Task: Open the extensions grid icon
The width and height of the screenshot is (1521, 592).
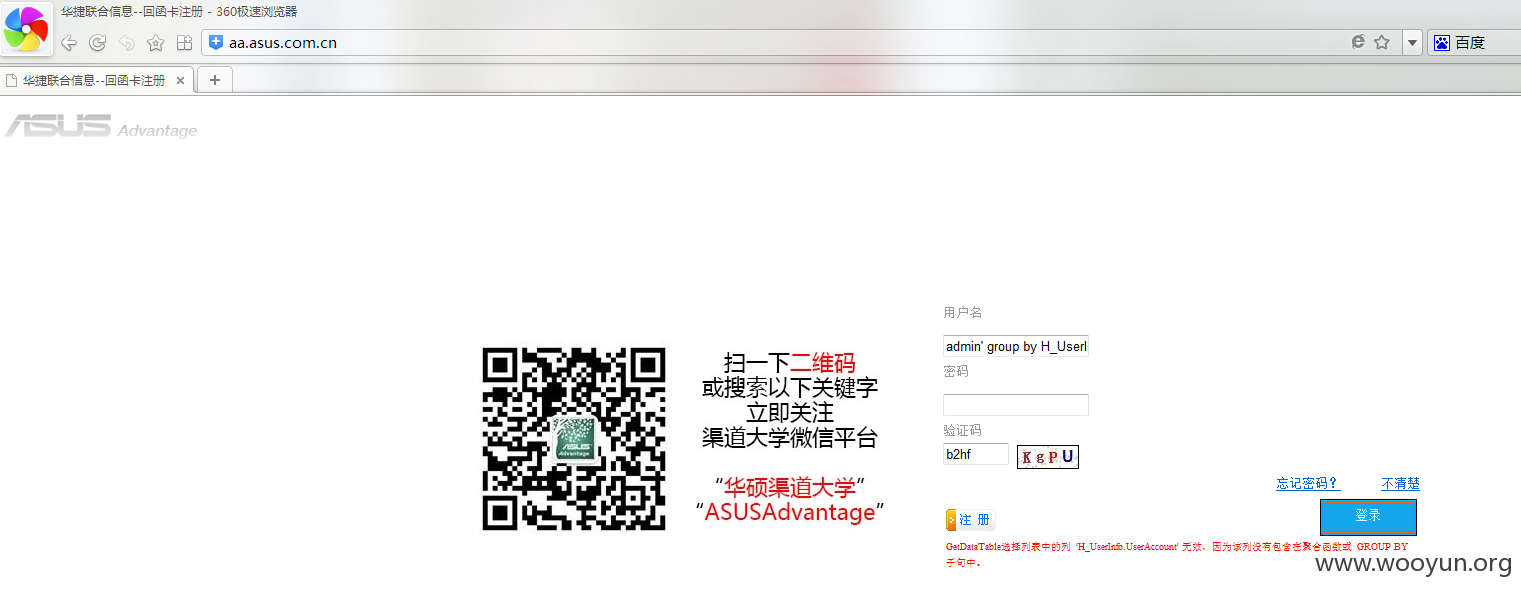Action: [184, 43]
